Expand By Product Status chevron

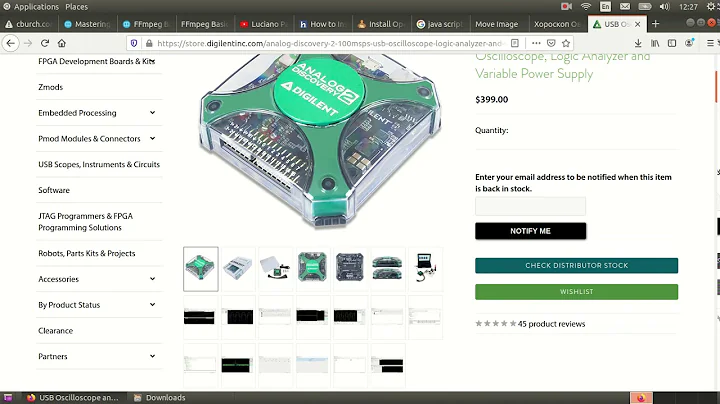click(x=152, y=304)
